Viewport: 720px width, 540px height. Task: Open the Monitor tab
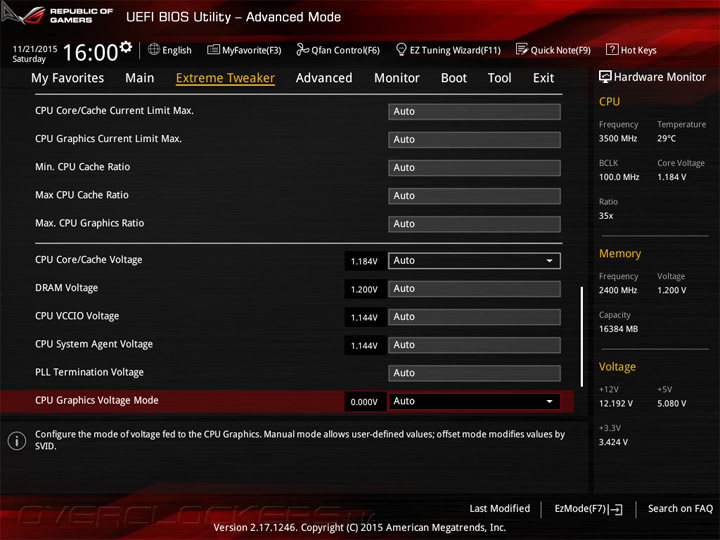397,78
